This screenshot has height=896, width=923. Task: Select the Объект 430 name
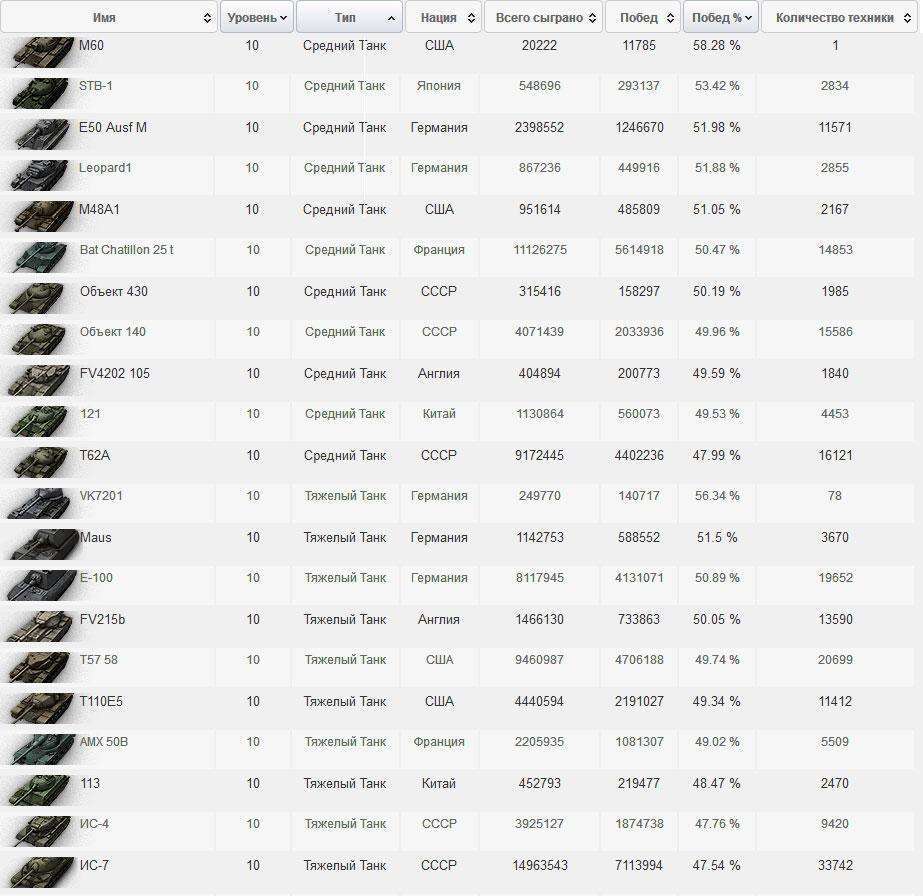click(x=114, y=291)
